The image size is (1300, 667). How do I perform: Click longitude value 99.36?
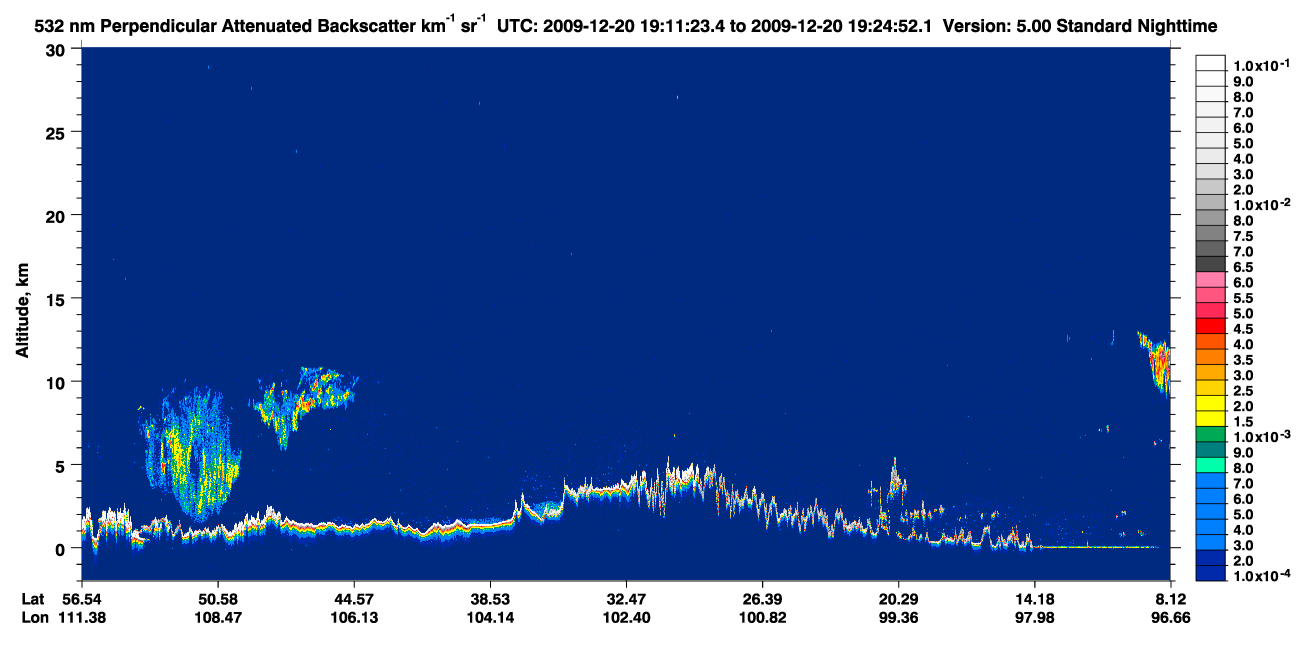coord(899,617)
